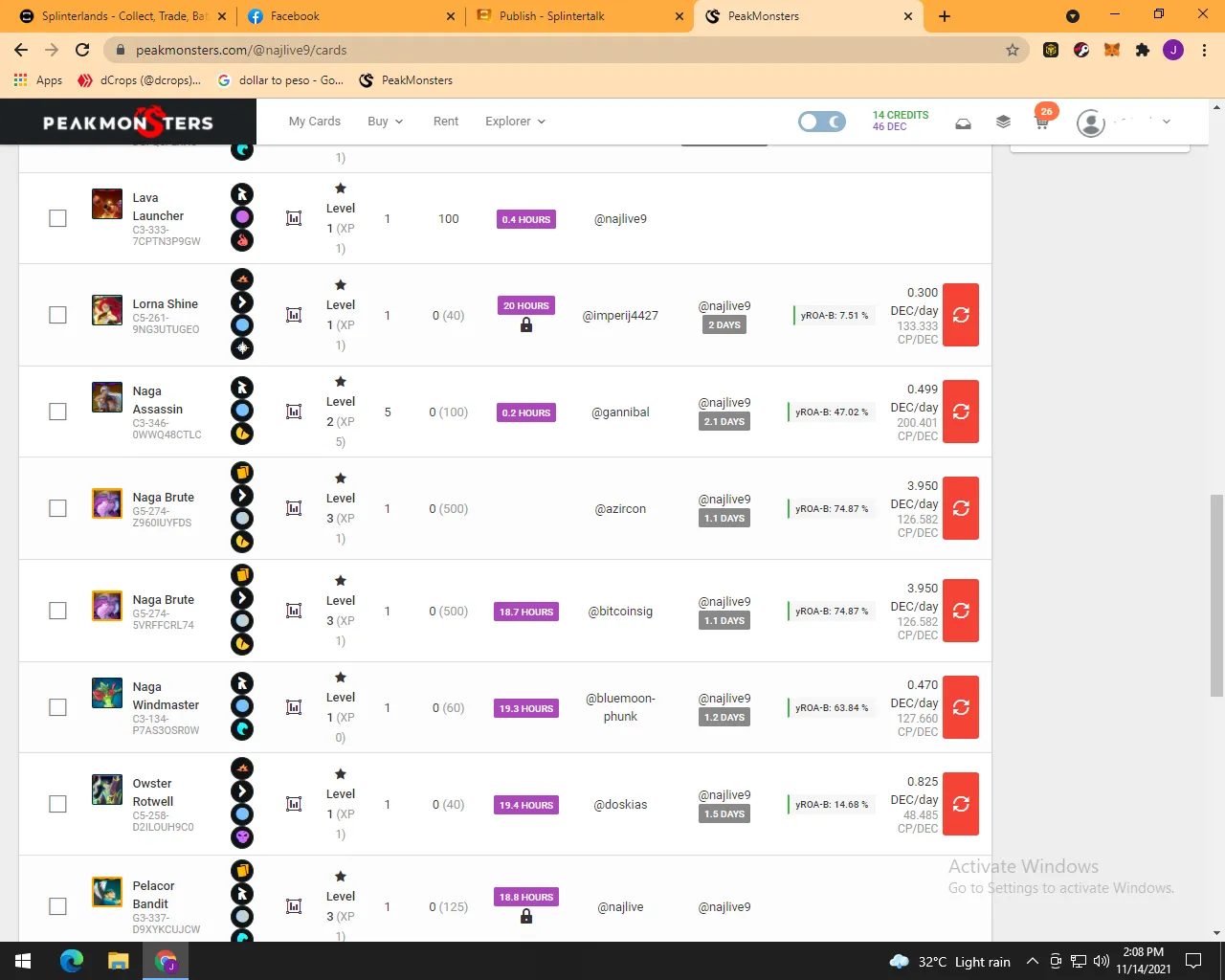Click renter @imperij4427 link

point(620,315)
